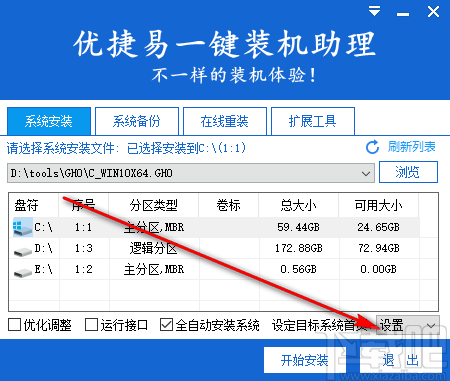Click the 分区类型 column header
Viewport: 450px width, 381px height.
click(x=153, y=205)
